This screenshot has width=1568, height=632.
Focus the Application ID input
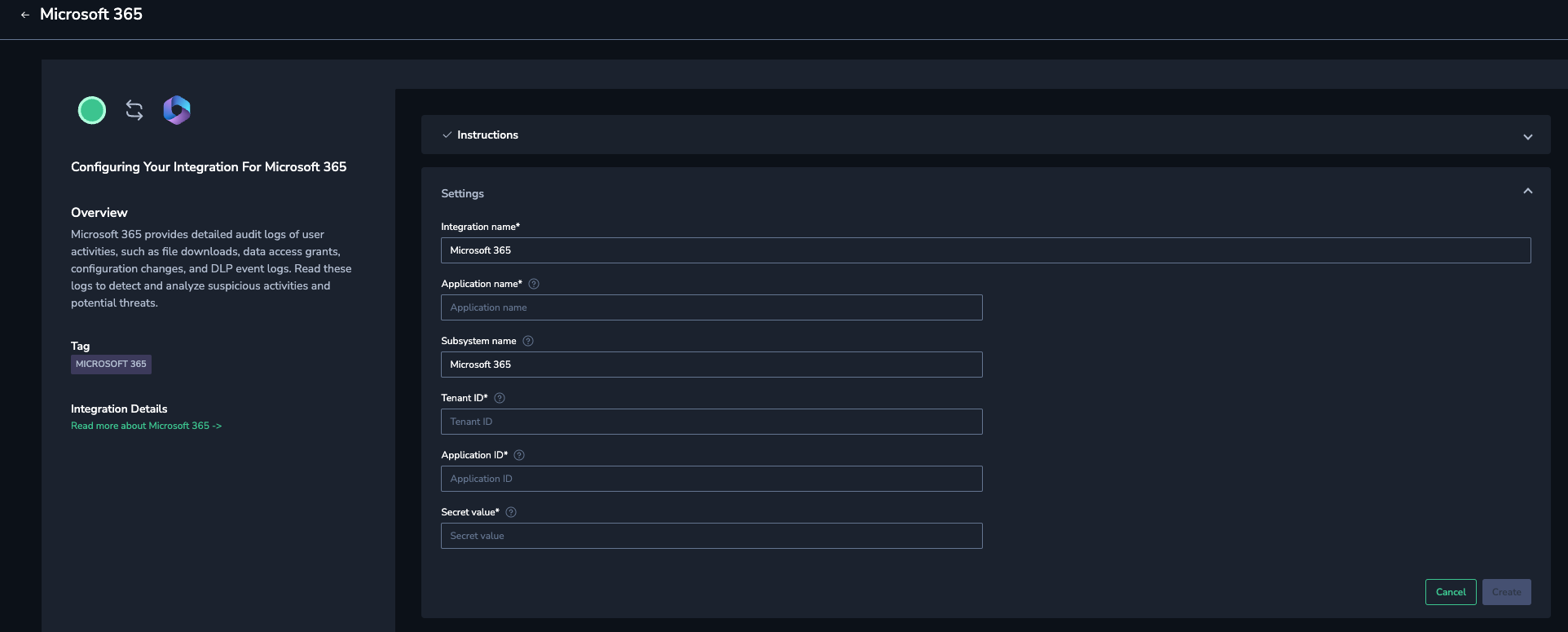point(711,479)
